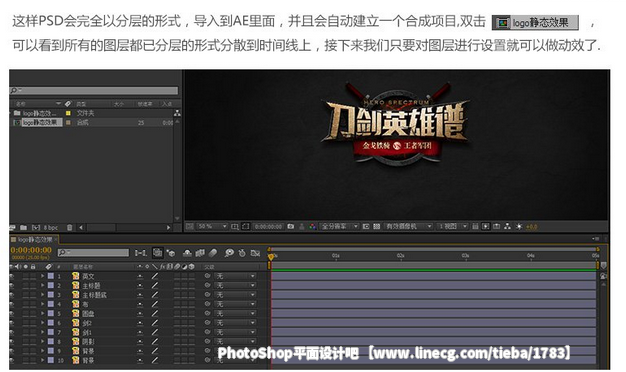Click the reset exposure icon
The image size is (626, 372).
(x=519, y=226)
